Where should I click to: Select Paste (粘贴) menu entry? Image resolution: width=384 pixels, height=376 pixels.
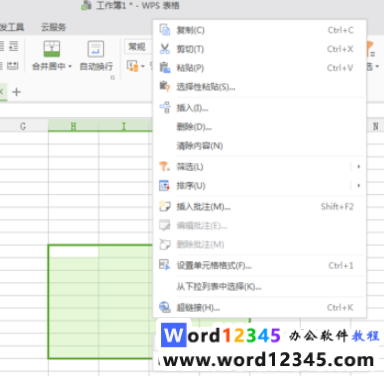(260, 68)
